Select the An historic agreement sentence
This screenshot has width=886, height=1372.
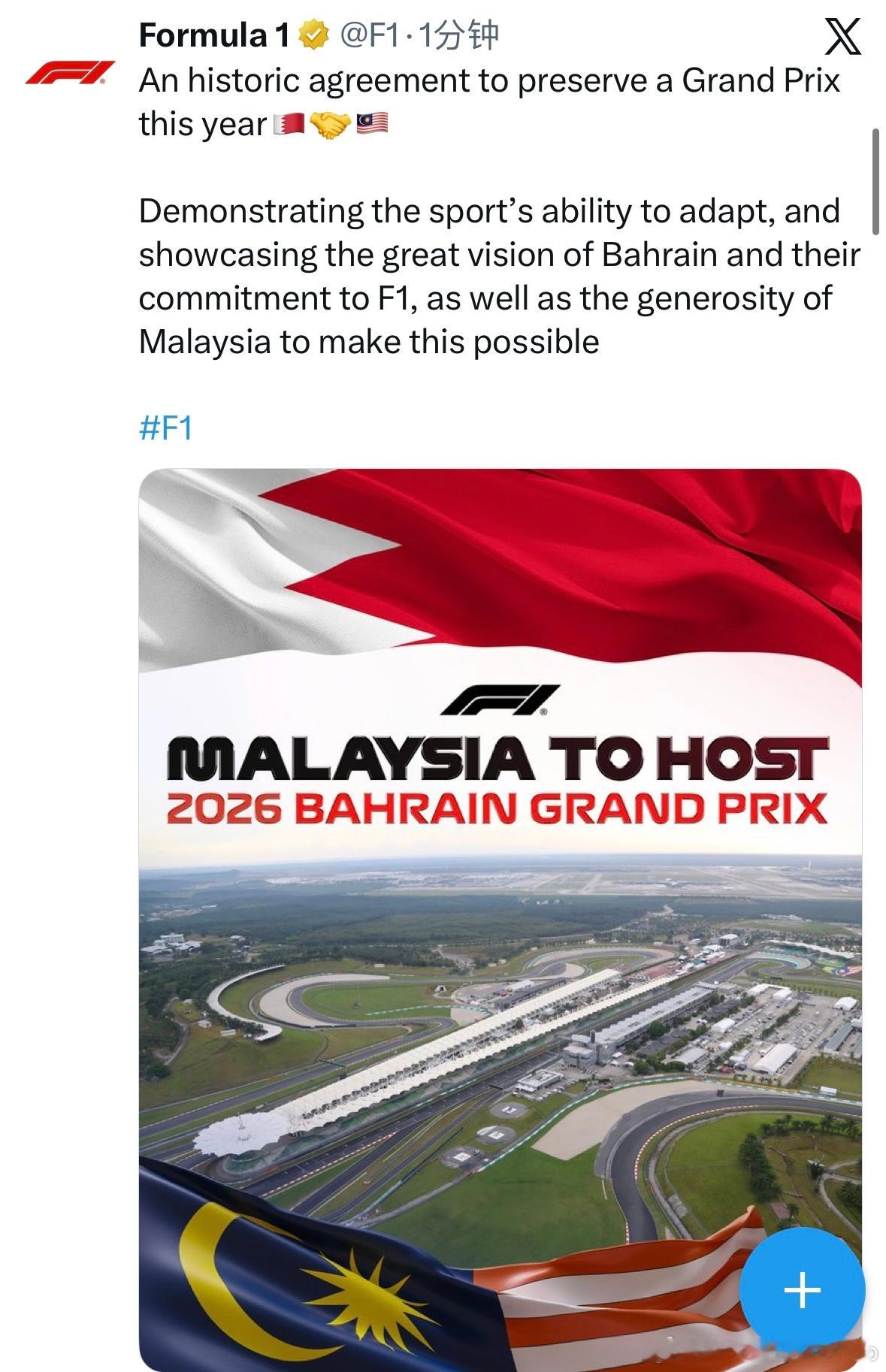point(489,102)
